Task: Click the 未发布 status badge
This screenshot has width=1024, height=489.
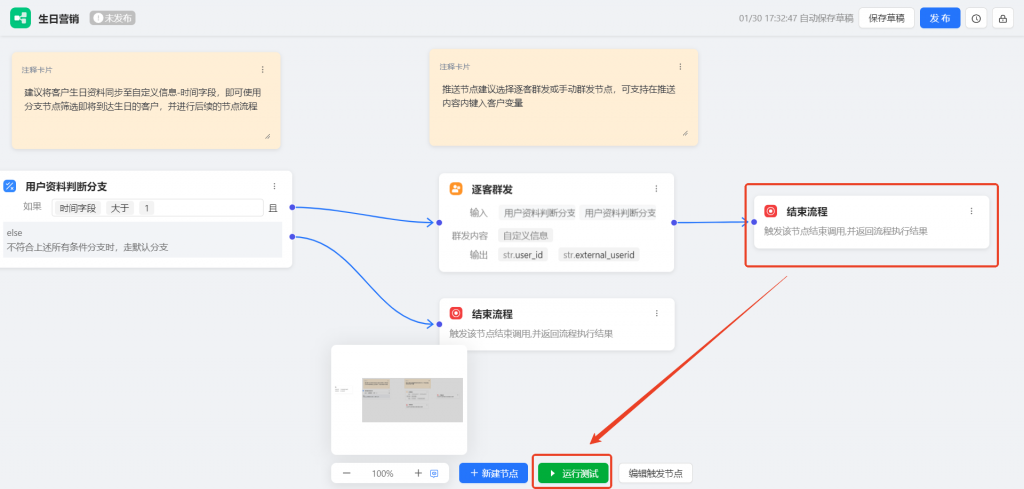Action: (112, 18)
